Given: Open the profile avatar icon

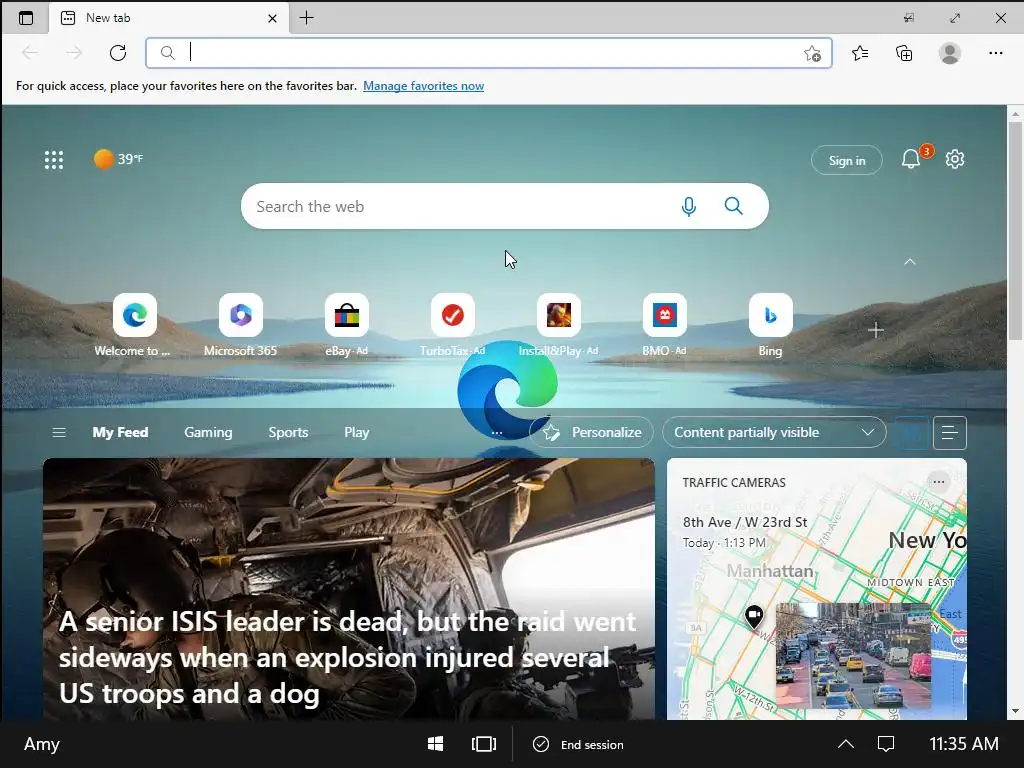Looking at the screenshot, I should click(950, 53).
